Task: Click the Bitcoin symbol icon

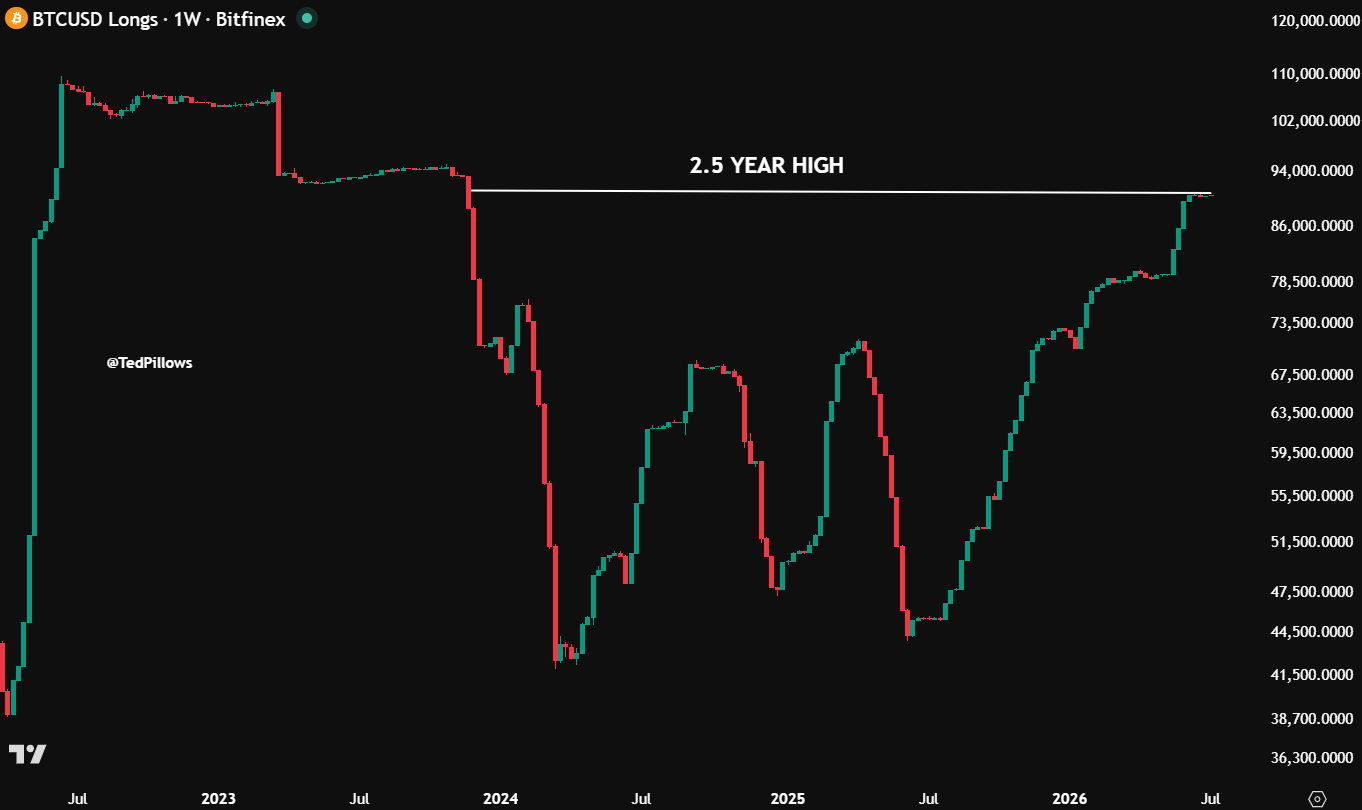Action: (16, 18)
